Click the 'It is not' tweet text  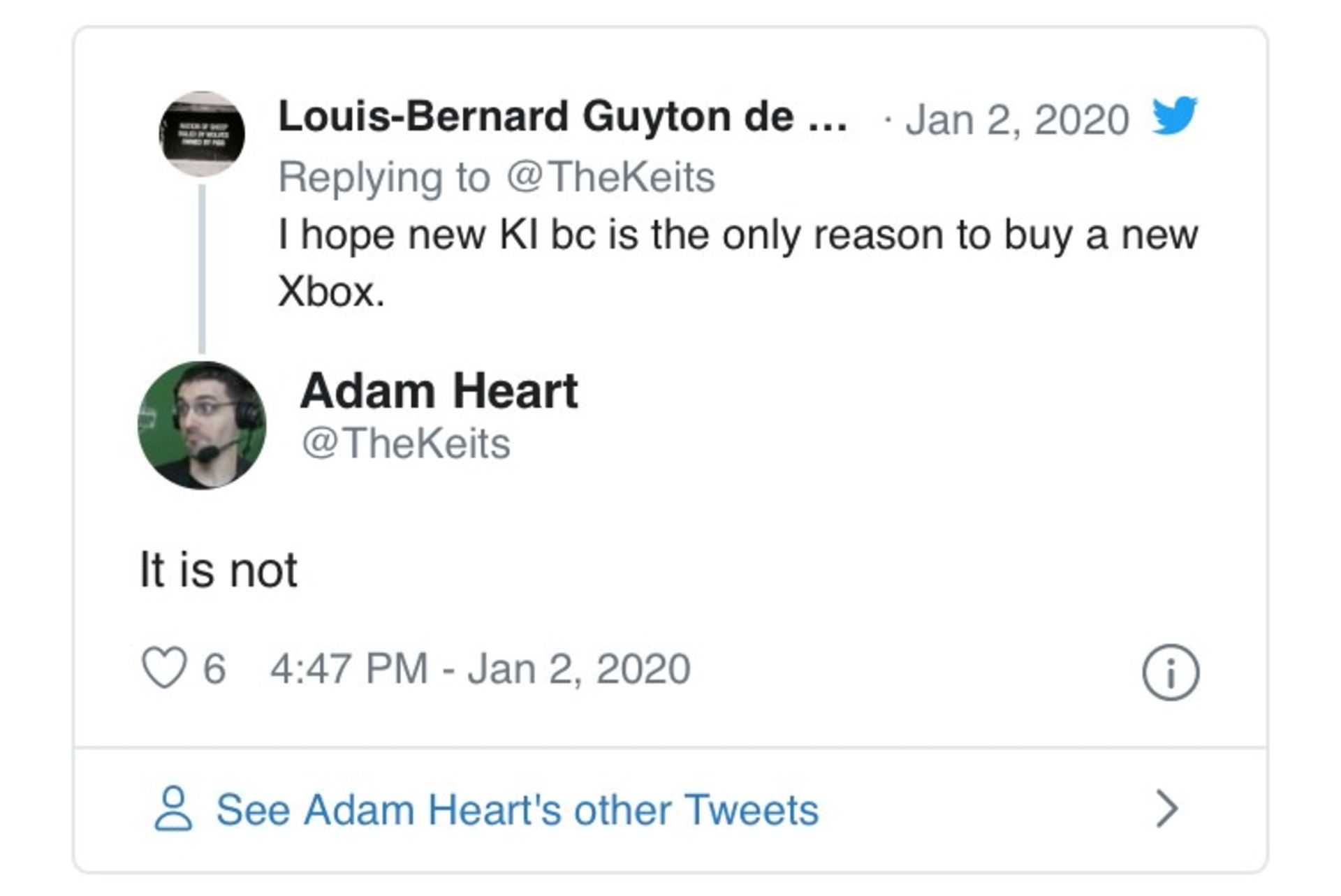(219, 570)
